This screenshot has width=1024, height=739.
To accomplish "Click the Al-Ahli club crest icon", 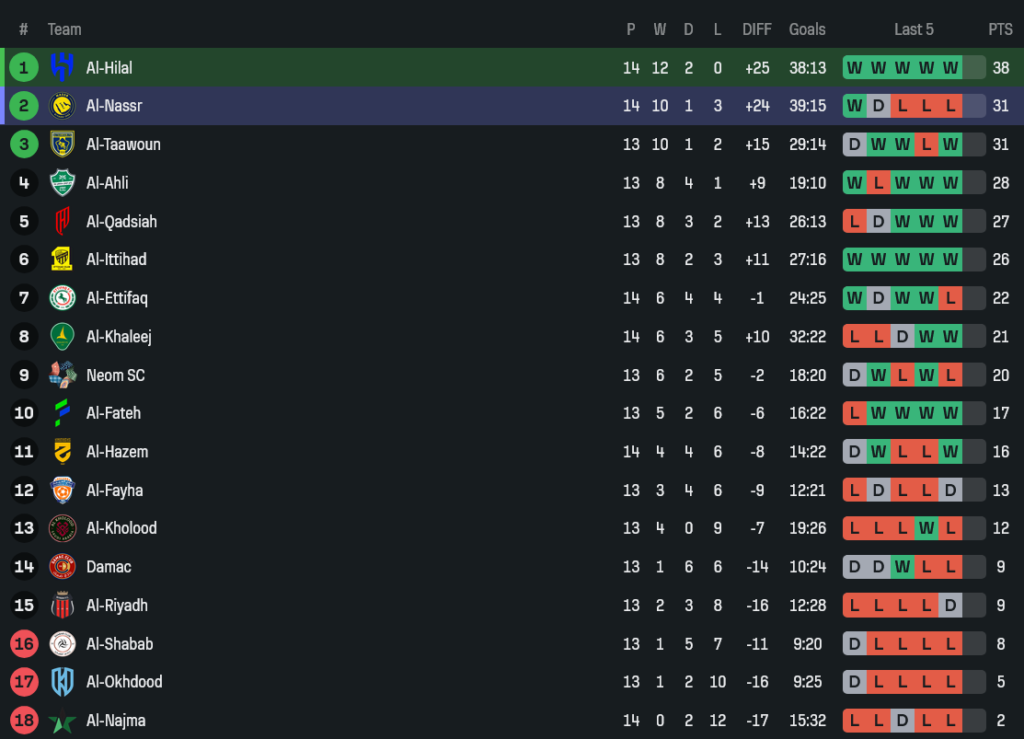I will pos(62,183).
